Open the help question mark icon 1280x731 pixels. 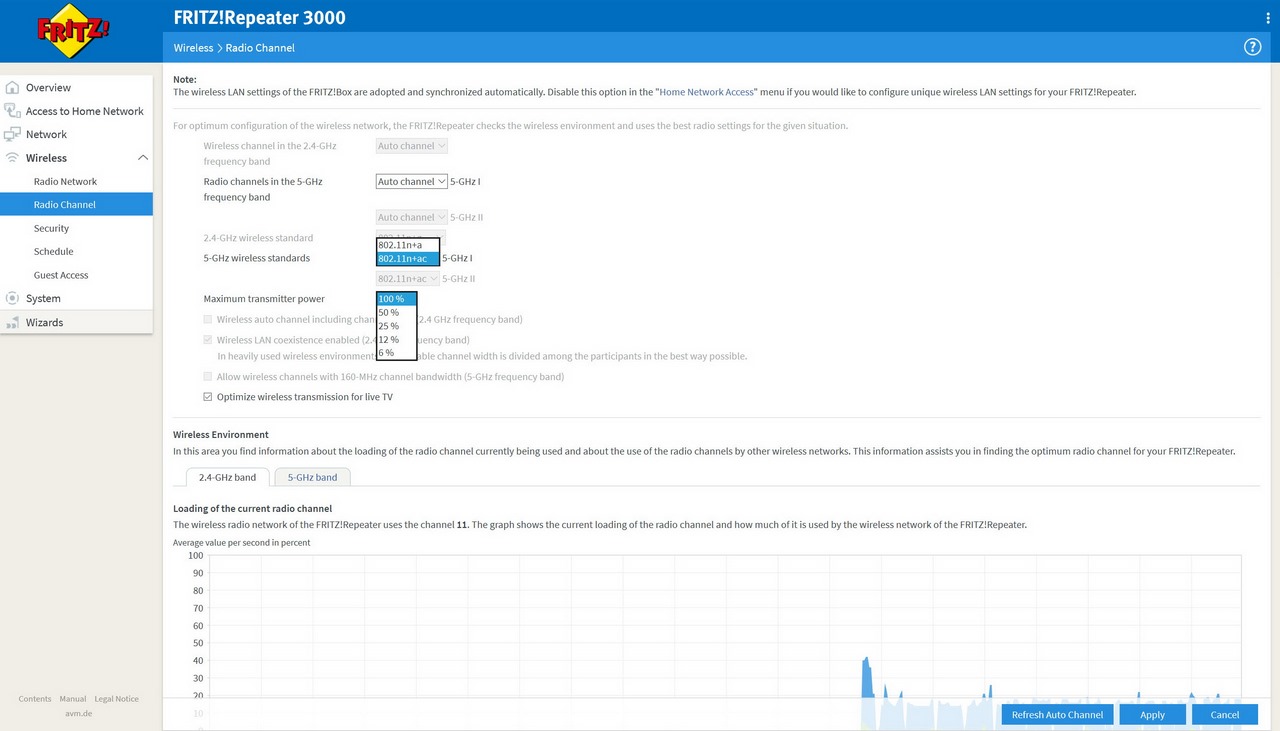click(1252, 47)
